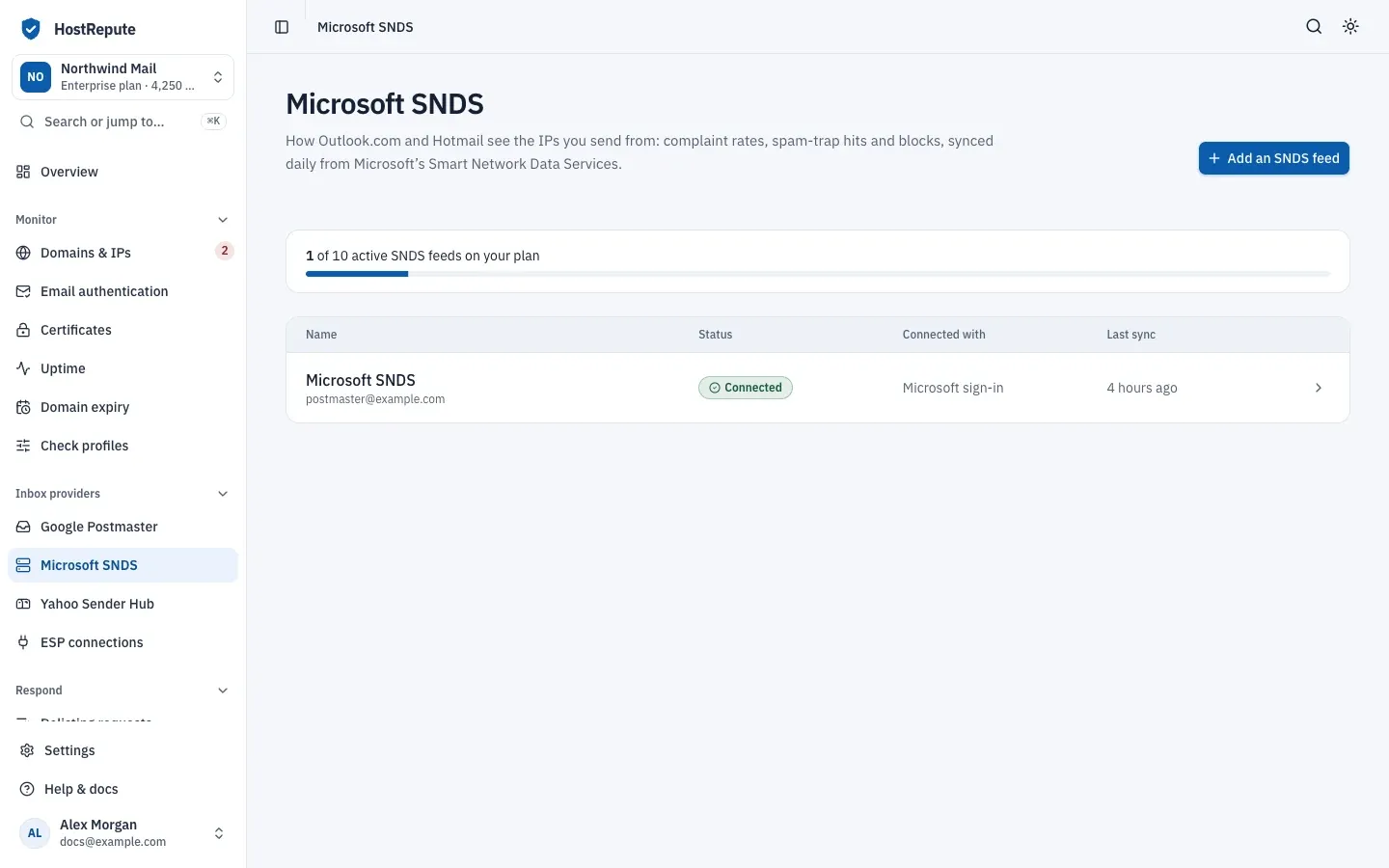Click the question mark Help icon

click(x=27, y=789)
